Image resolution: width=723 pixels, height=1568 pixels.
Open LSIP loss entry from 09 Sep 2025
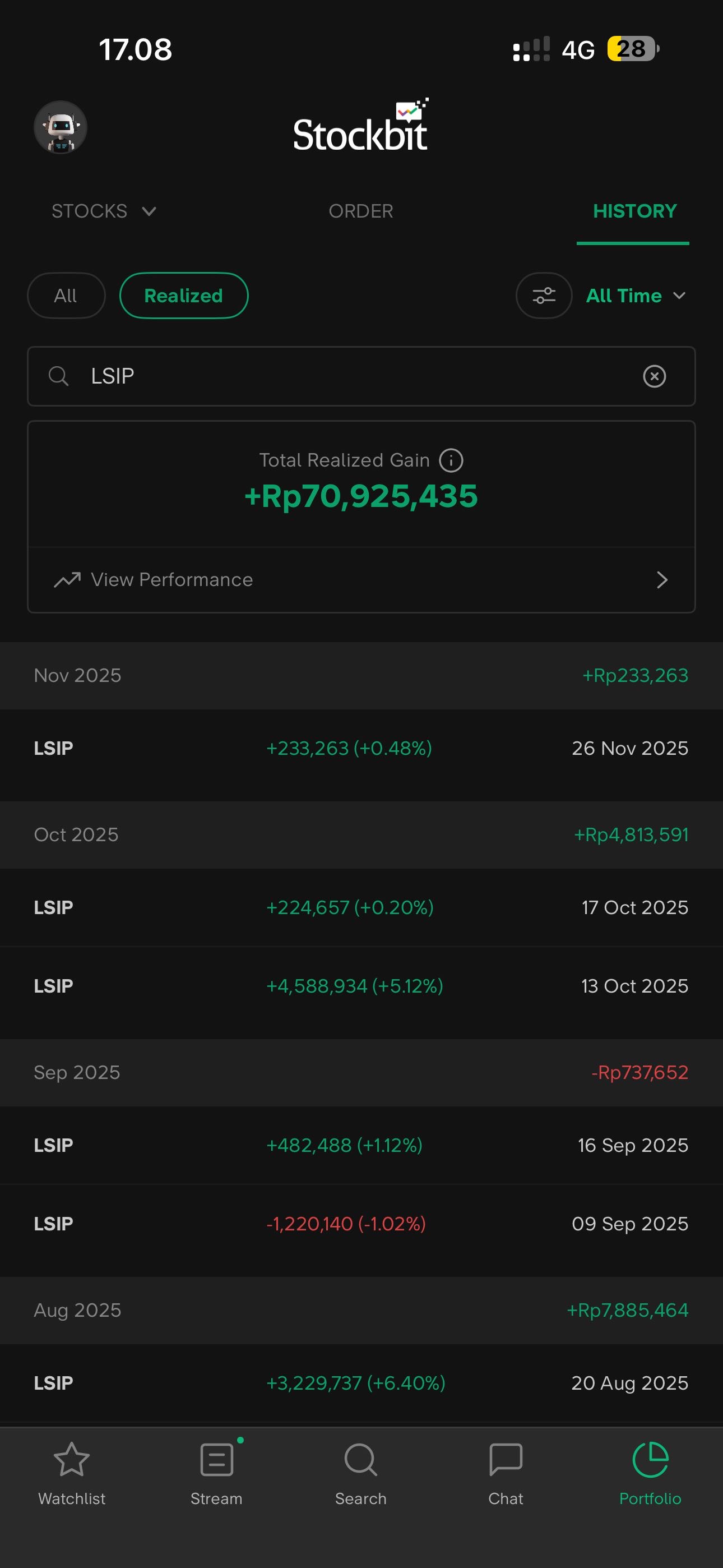361,1224
